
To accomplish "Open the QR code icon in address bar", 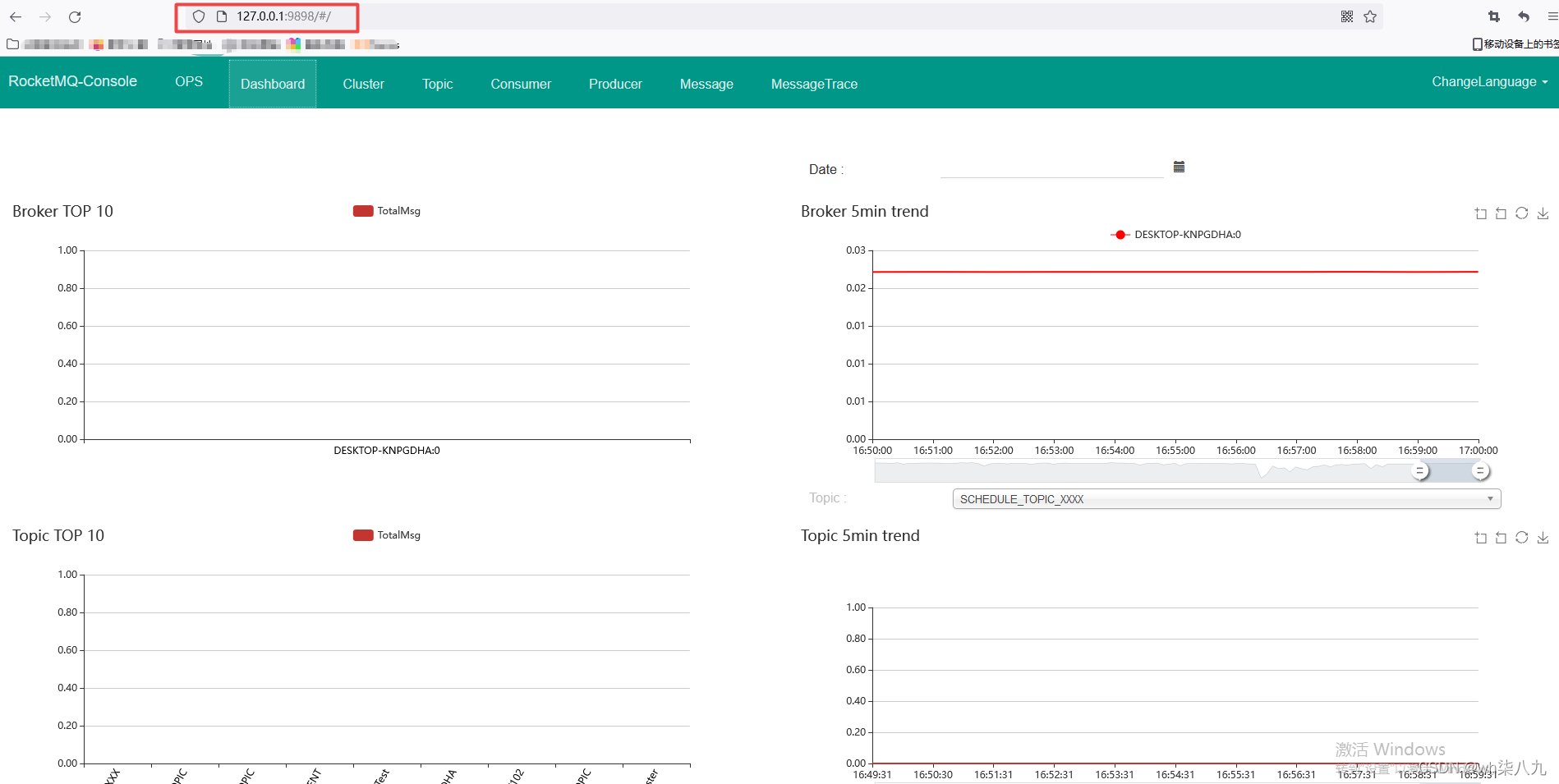I will click(1347, 16).
